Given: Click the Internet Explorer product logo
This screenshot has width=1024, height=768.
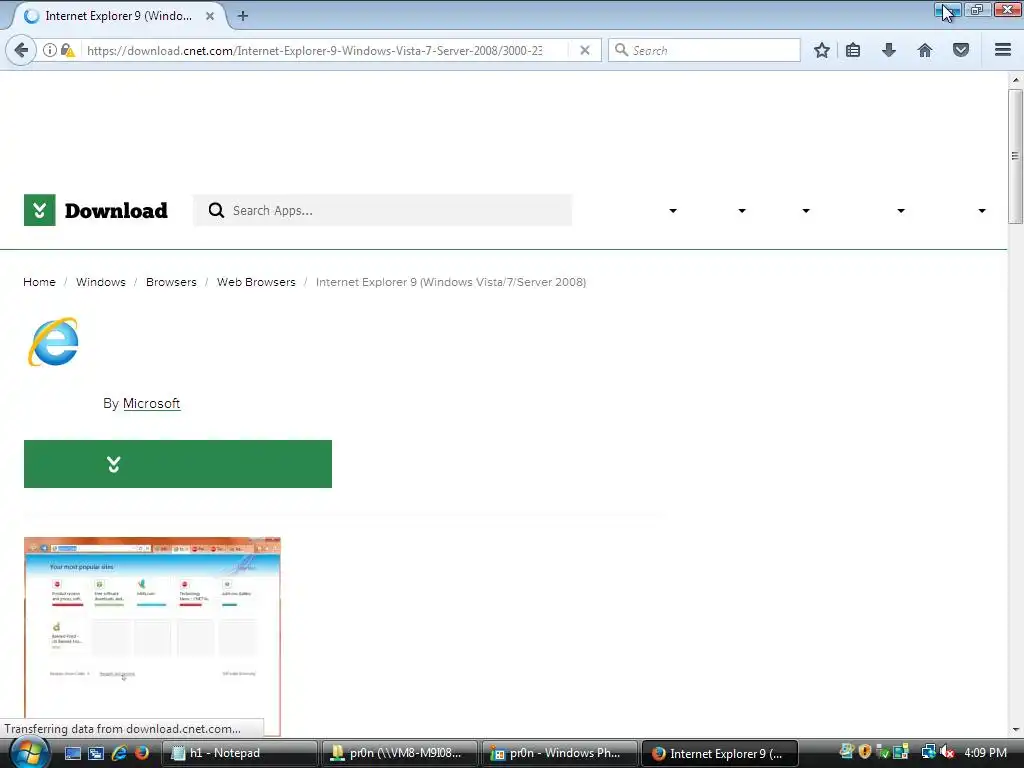Looking at the screenshot, I should pyautogui.click(x=54, y=342).
